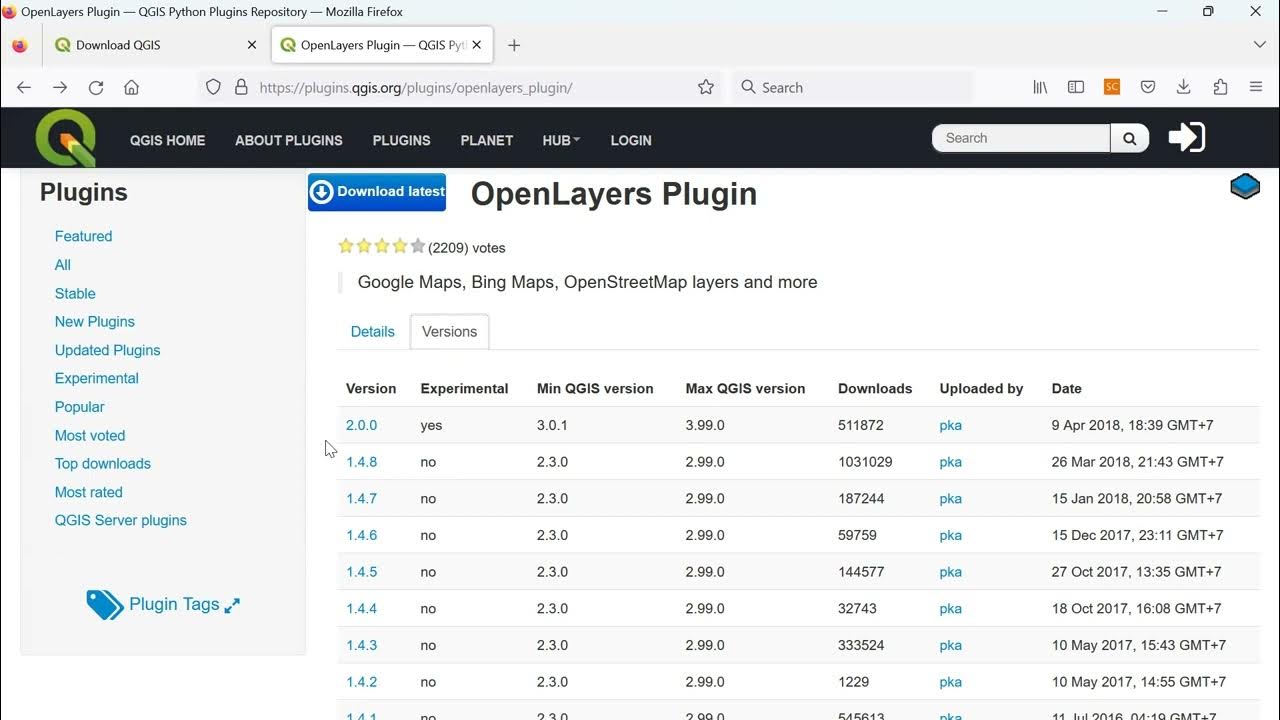The height and width of the screenshot is (720, 1280).
Task: Open version 1.4.6 link
Action: pos(361,536)
